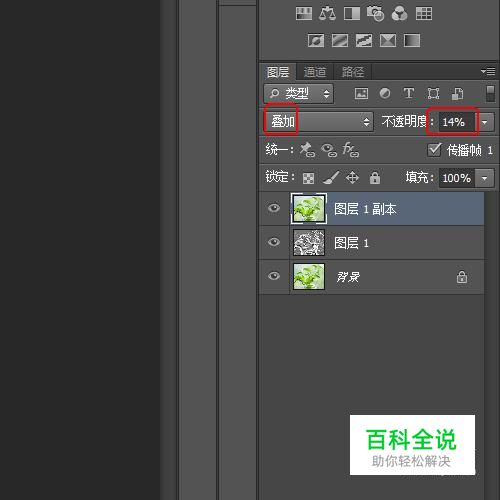The width and height of the screenshot is (500, 500).
Task: Click the 14% opacity input field
Action: (x=457, y=122)
